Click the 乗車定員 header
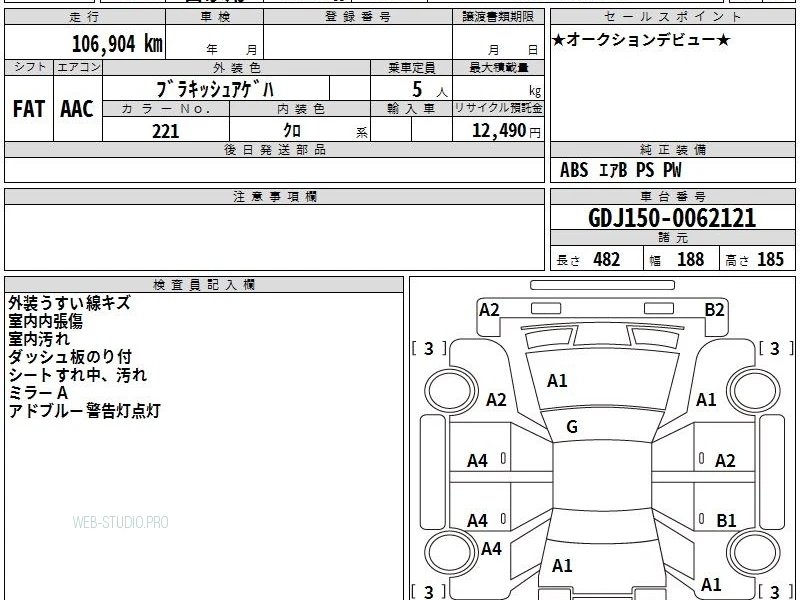Screen dimensions: 800x600 tap(411, 67)
